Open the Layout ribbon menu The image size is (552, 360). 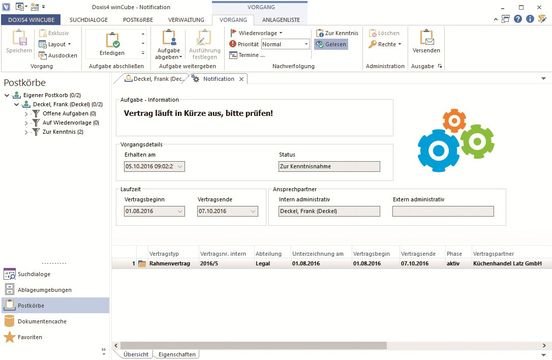coord(55,44)
